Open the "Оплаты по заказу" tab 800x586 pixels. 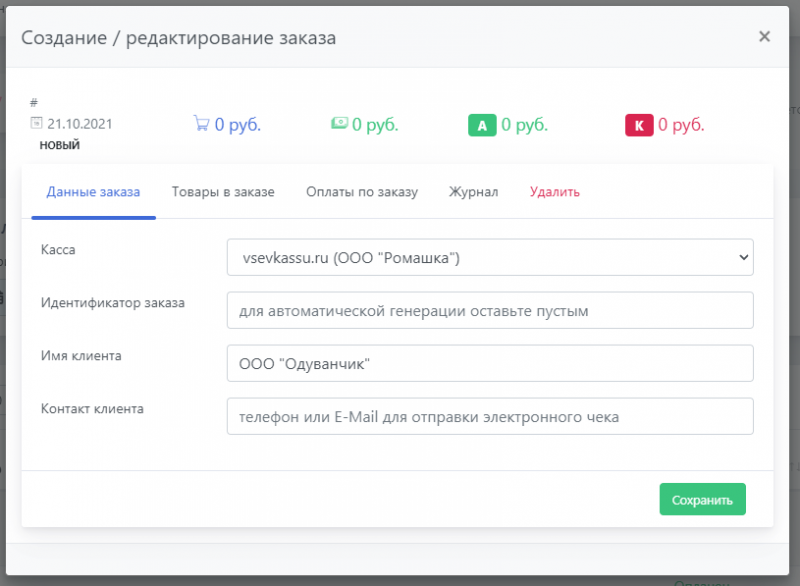tap(362, 192)
